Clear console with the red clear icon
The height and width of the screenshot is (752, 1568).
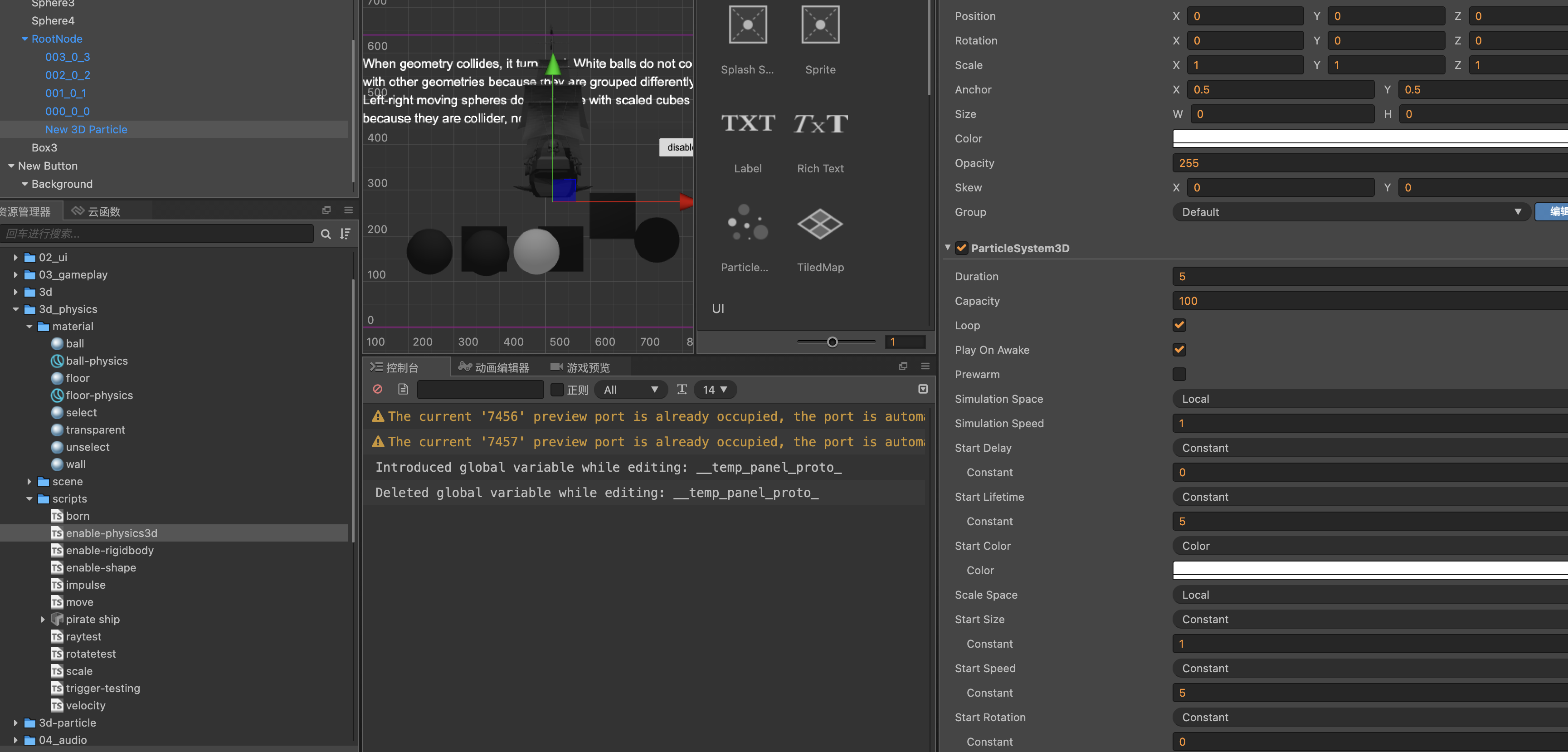click(x=377, y=389)
